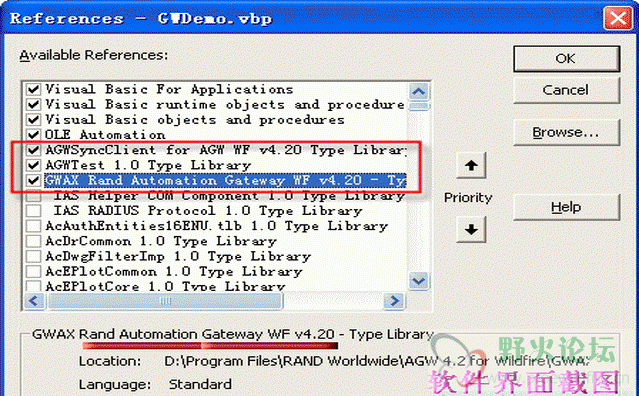Select highlighted 'GWAX Rand Automation Gateway' row

click(x=225, y=180)
